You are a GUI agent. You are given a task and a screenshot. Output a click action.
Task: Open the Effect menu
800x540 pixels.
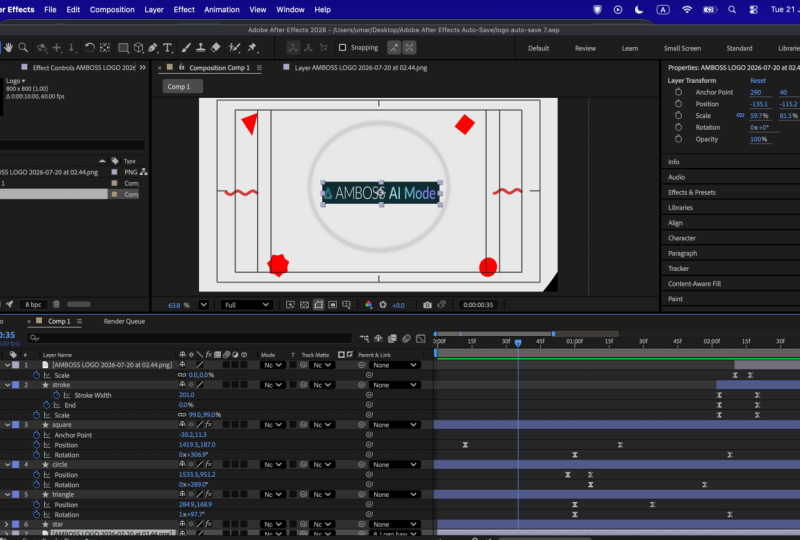pos(184,10)
